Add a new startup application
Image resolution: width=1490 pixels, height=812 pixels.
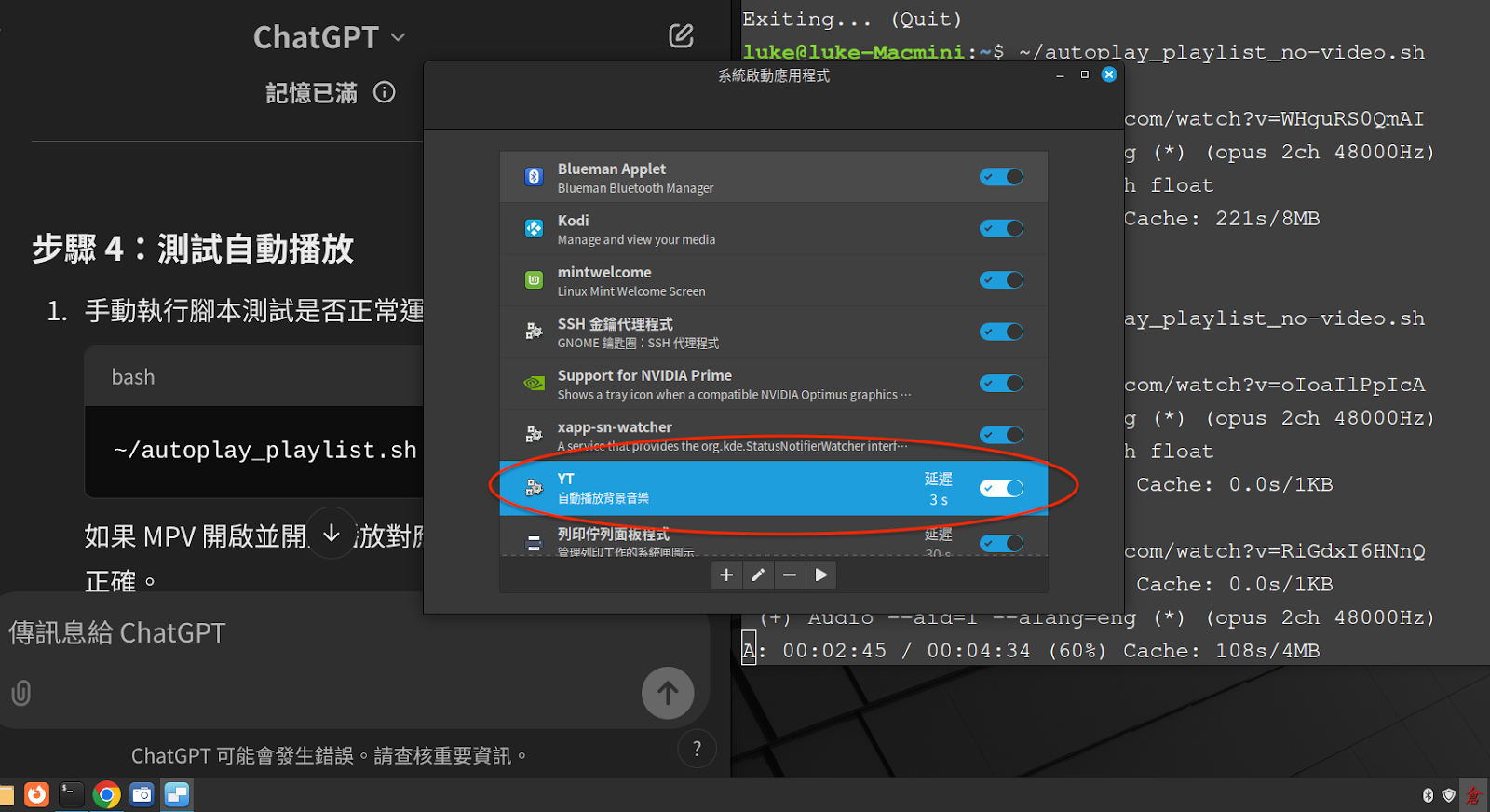(x=726, y=575)
